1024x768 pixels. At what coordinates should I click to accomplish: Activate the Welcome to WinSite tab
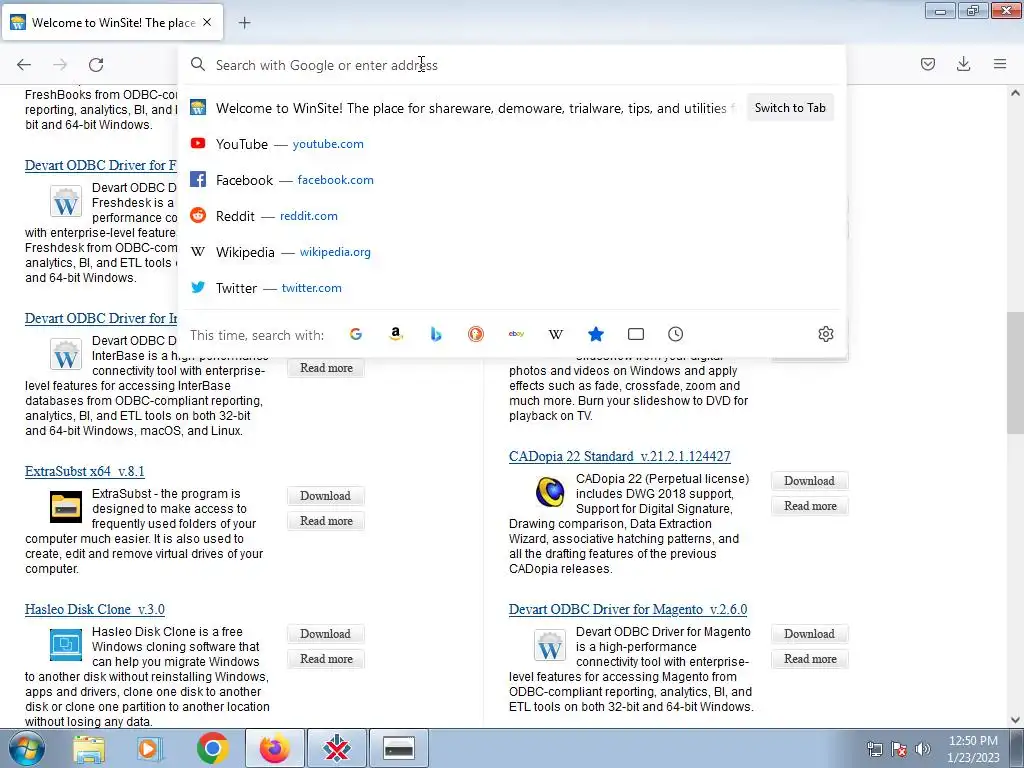coord(112,22)
